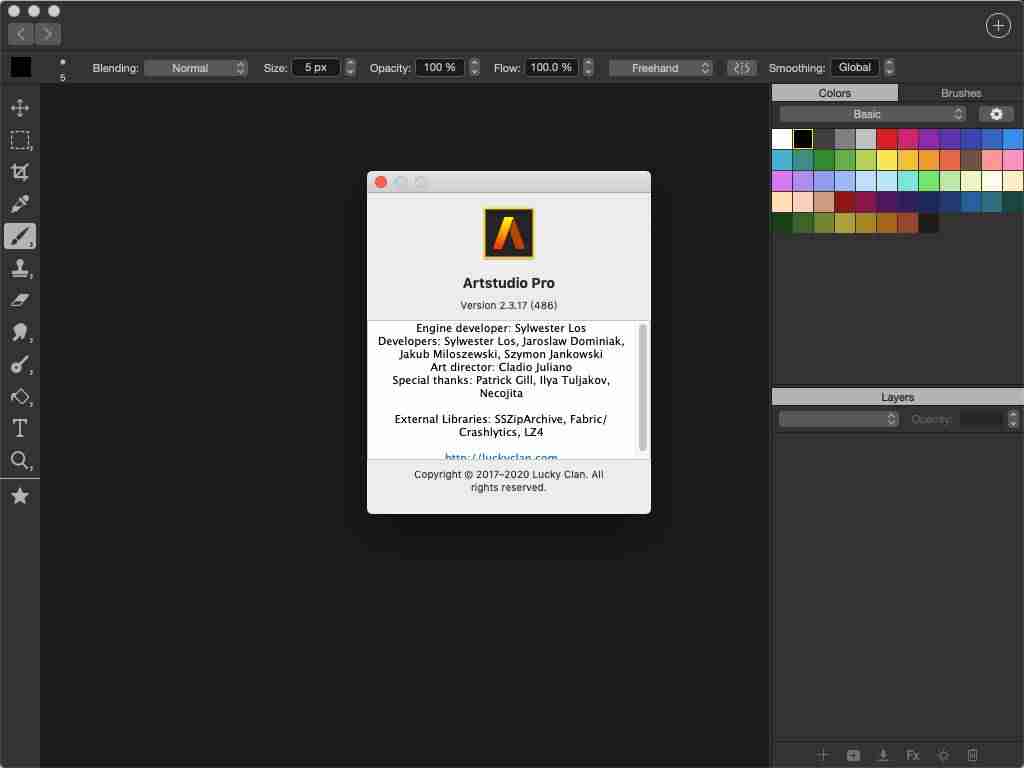This screenshot has width=1024, height=768.
Task: Click the foreground color black swatch in toolbar
Action: [x=21, y=67]
